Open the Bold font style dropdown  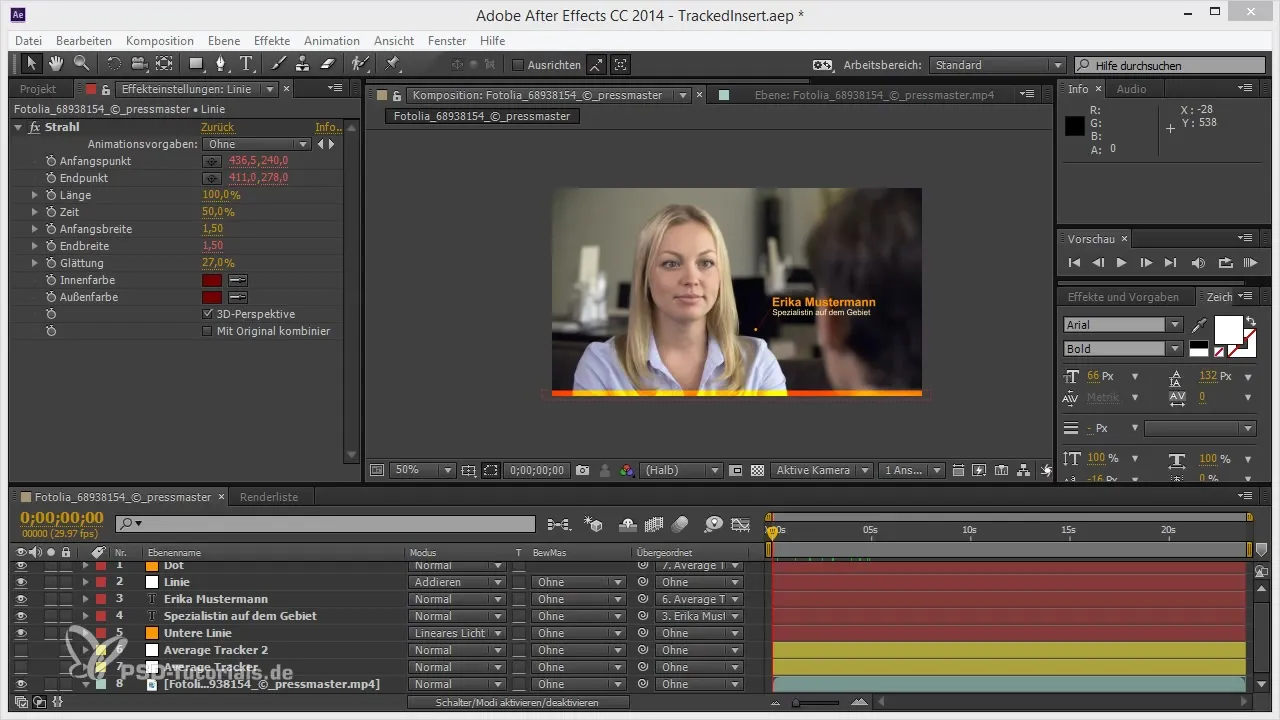point(1122,349)
